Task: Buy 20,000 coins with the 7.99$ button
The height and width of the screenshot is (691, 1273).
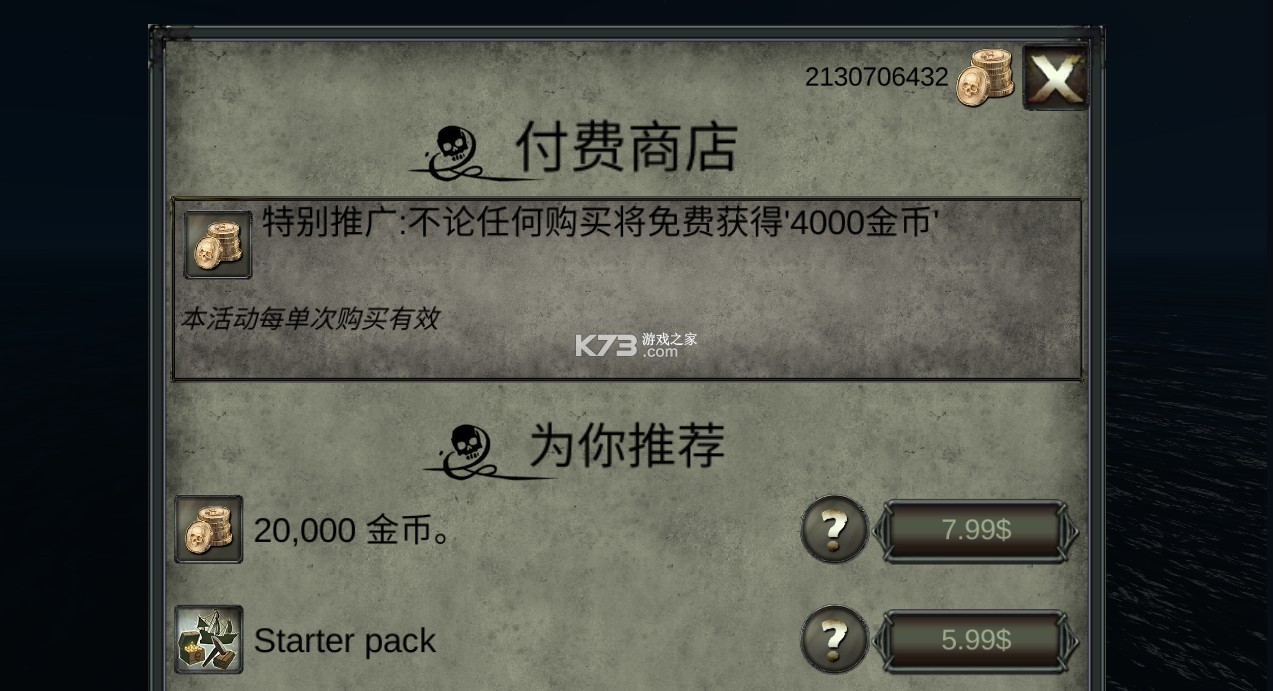Action: pos(976,530)
